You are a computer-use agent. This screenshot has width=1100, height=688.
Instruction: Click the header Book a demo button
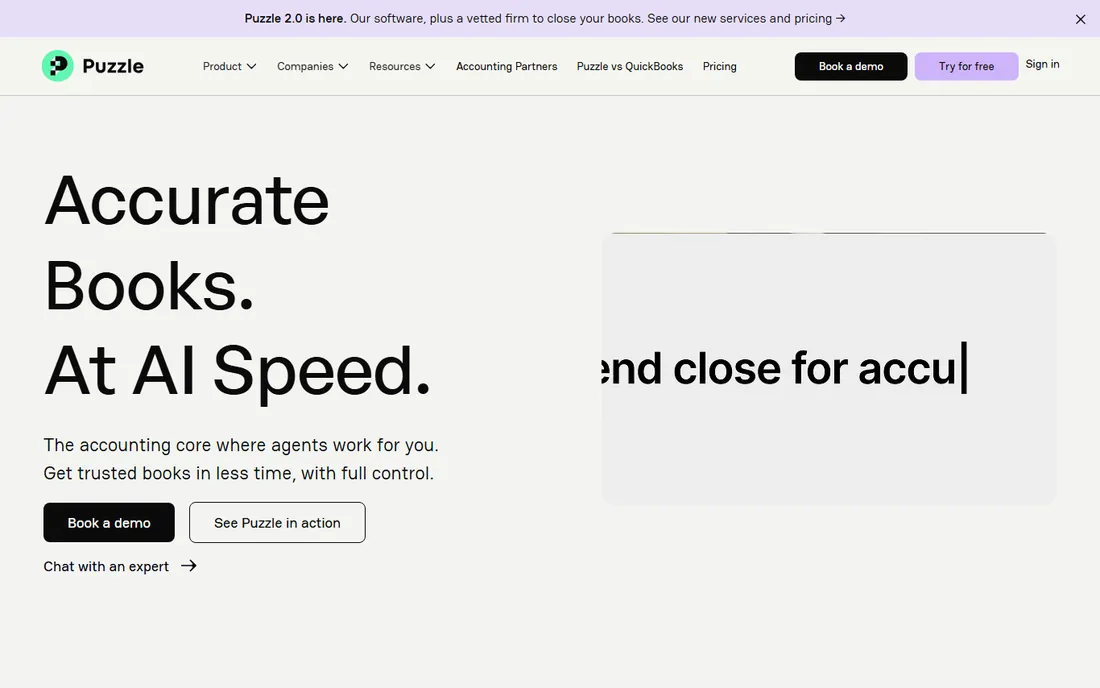[850, 66]
